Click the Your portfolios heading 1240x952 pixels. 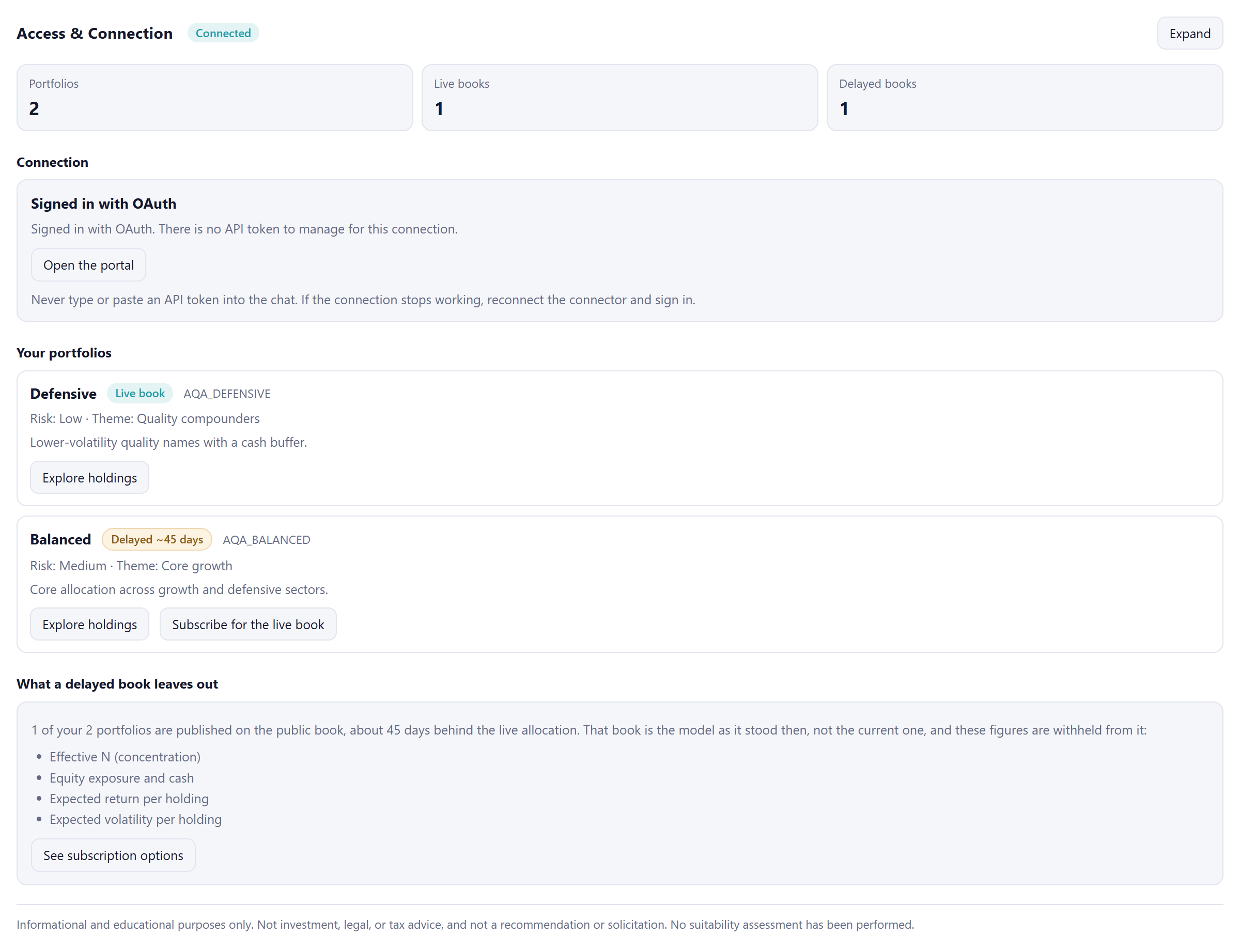tap(64, 352)
